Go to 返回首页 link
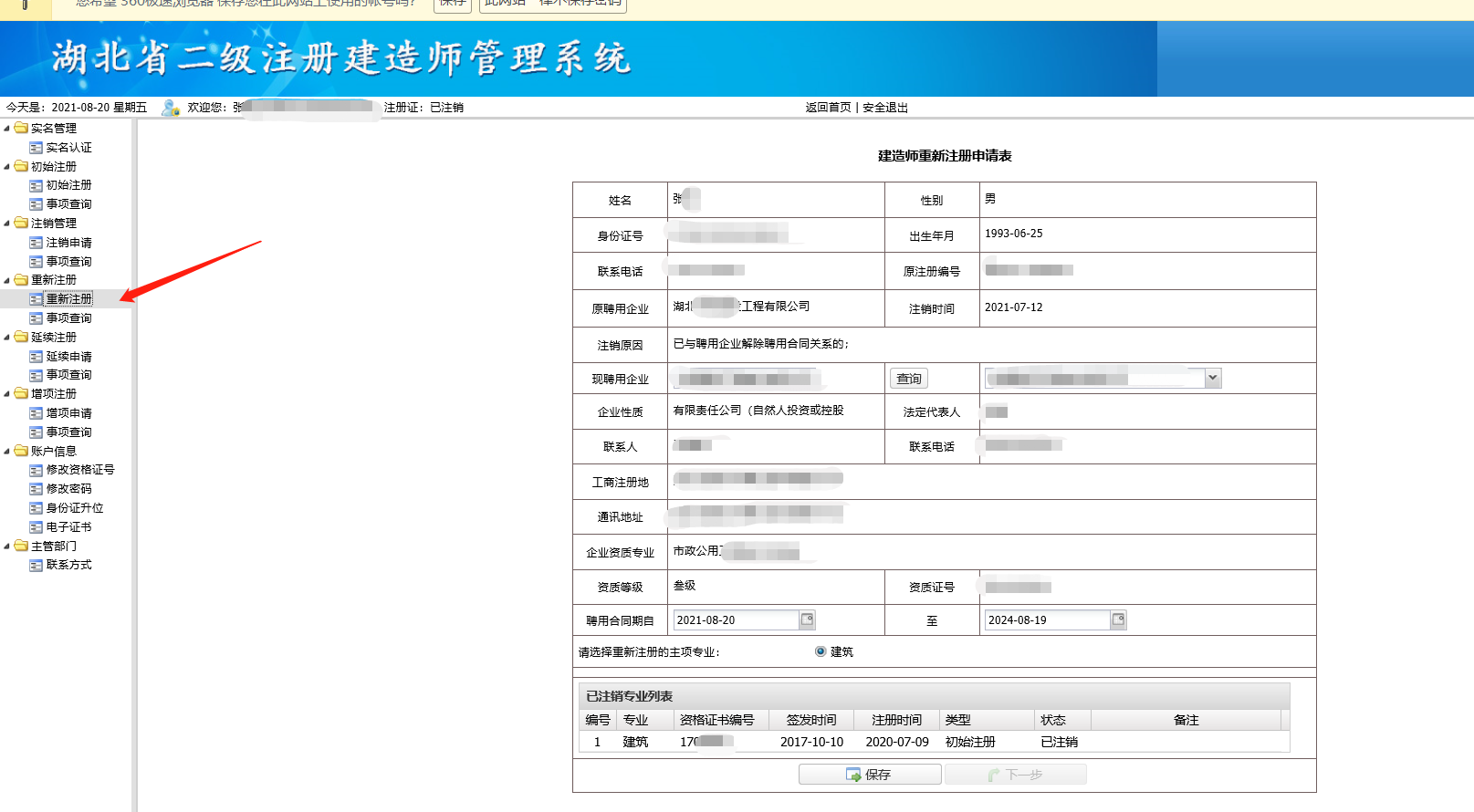1474x812 pixels. 828,108
